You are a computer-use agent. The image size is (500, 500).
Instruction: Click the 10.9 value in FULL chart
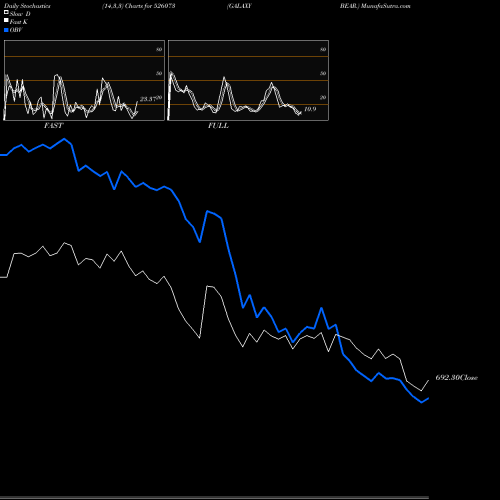coord(310,109)
